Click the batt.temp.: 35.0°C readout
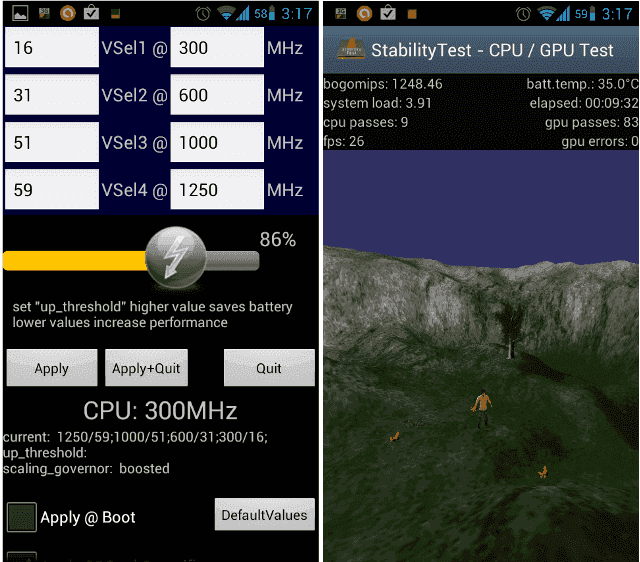 coord(582,84)
